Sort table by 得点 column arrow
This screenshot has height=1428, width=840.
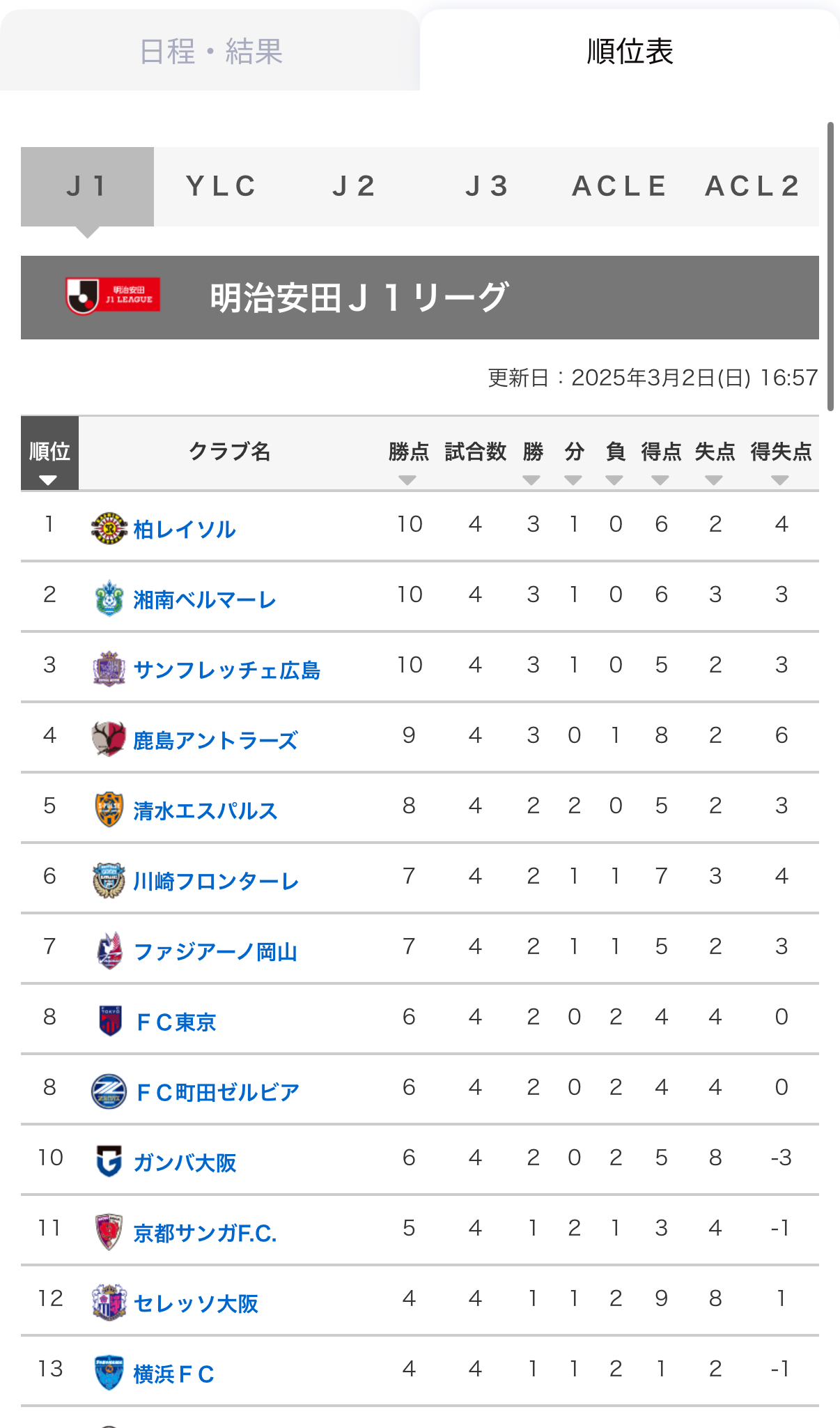pos(660,480)
